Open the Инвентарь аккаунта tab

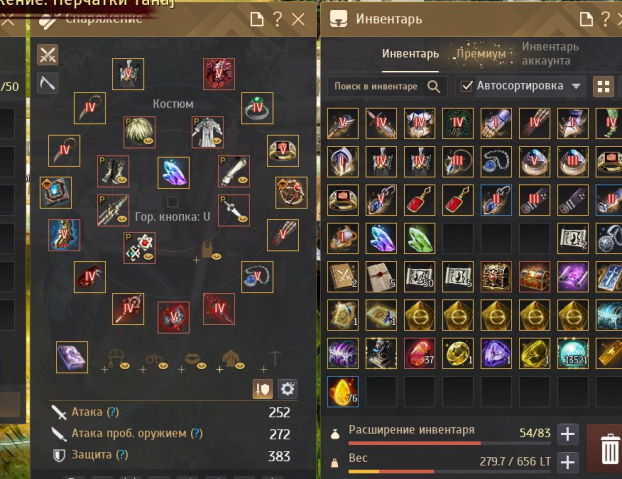tap(550, 54)
